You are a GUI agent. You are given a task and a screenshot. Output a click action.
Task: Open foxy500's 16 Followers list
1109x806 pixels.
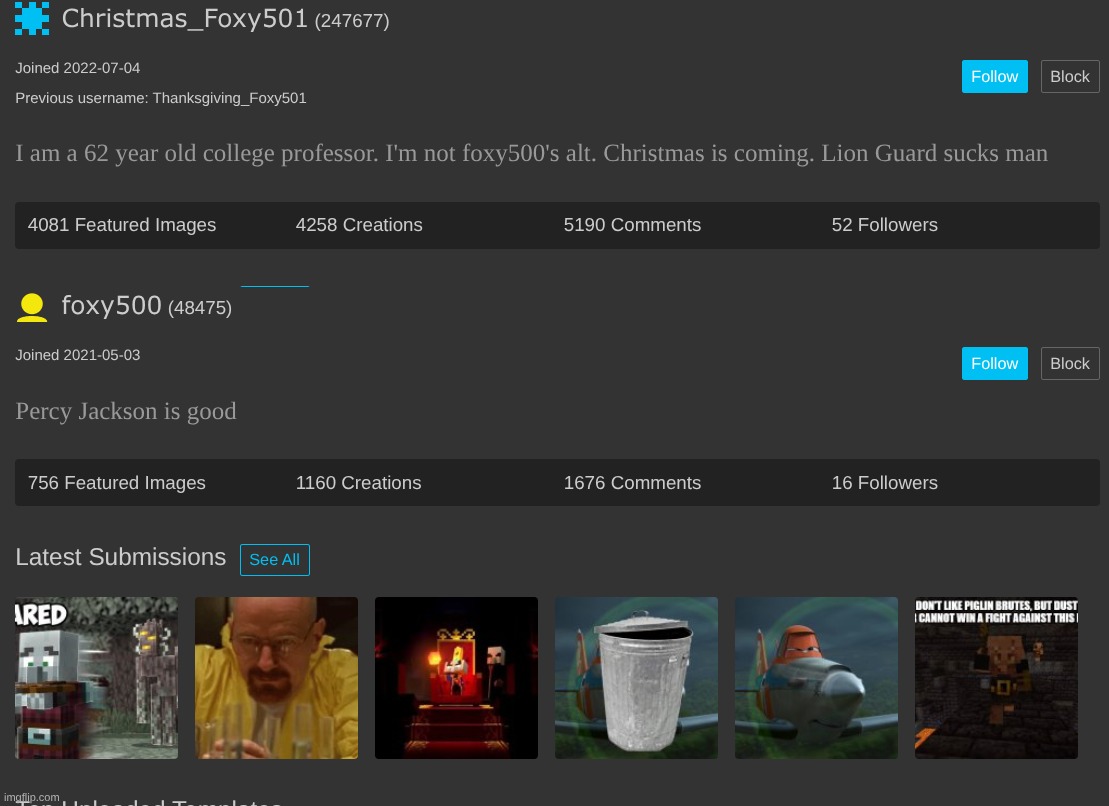[x=884, y=483]
